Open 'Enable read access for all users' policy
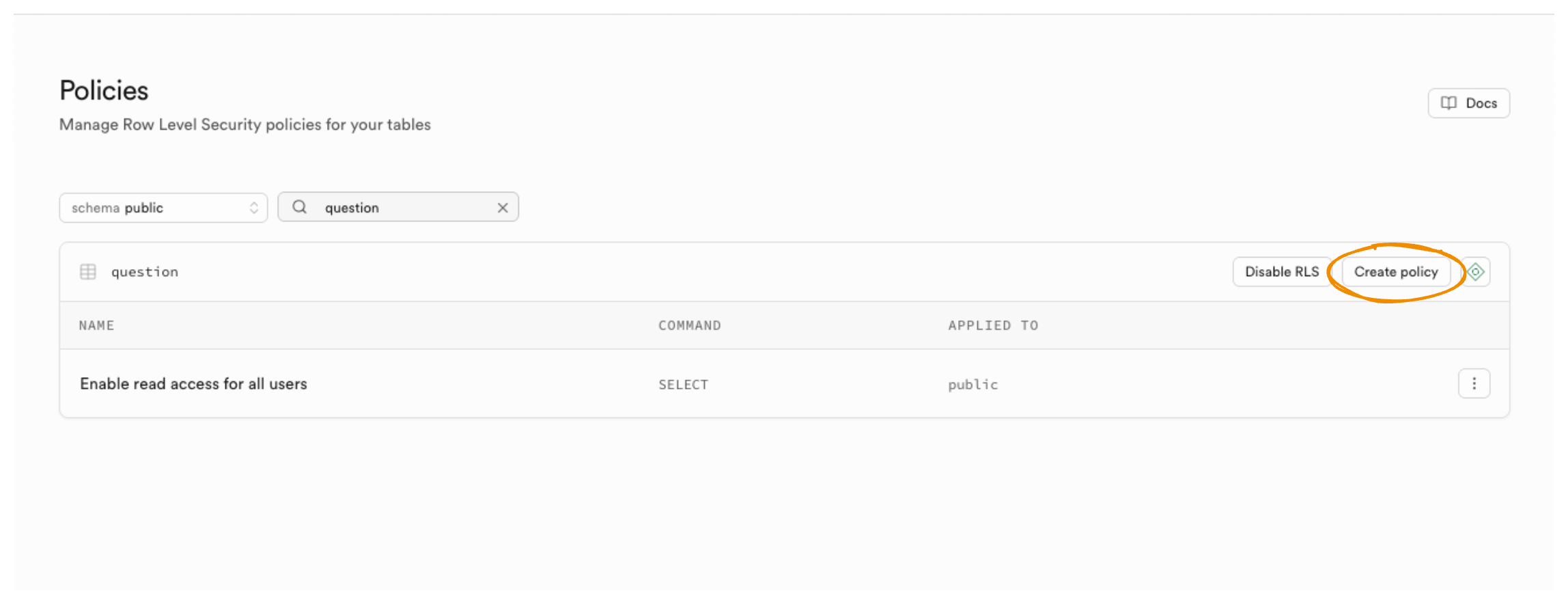This screenshot has height=604, width=1568. tap(193, 384)
